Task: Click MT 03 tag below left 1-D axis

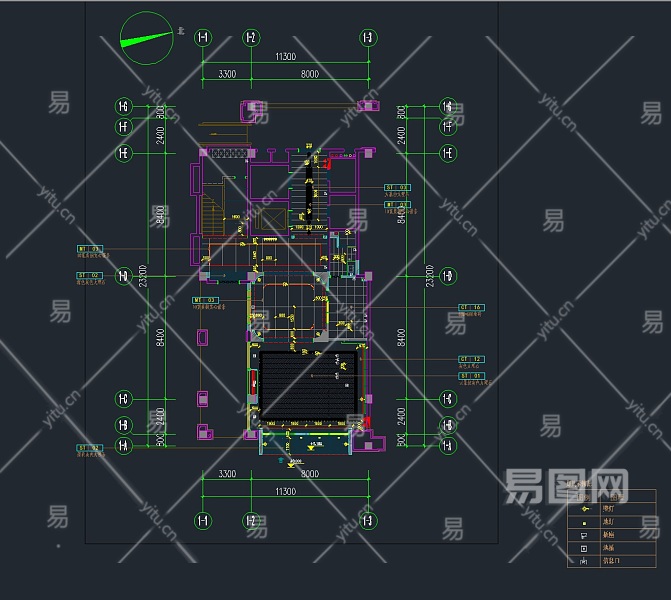Action: click(x=206, y=300)
